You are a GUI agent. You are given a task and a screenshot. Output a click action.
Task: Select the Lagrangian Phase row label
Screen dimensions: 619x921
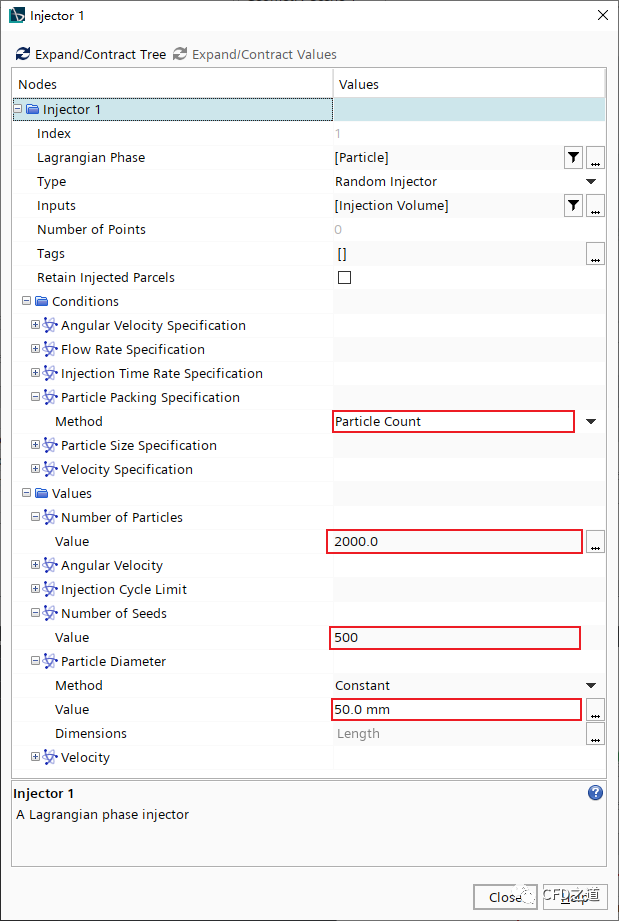pos(91,157)
